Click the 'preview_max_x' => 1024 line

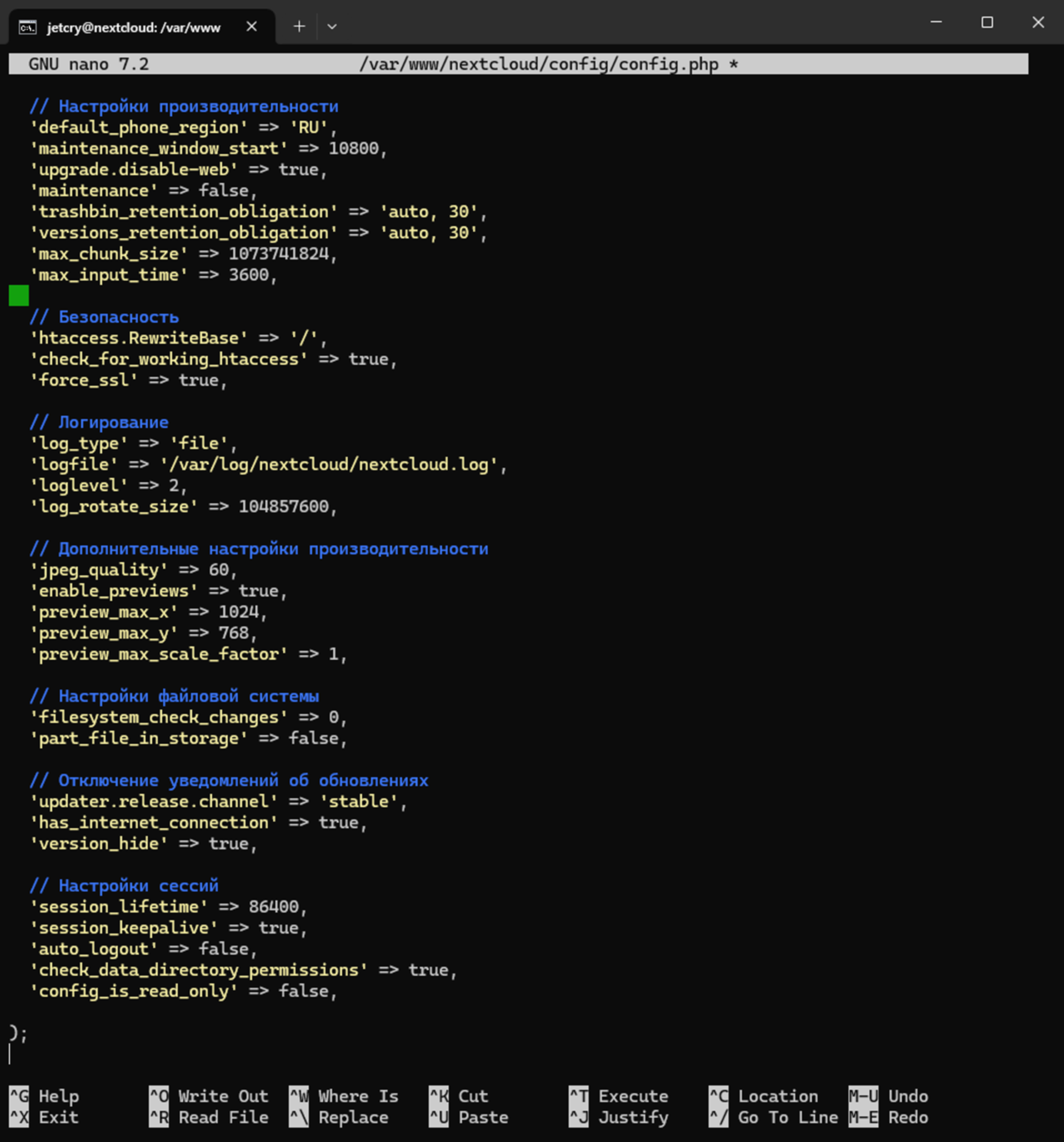[x=149, y=612]
